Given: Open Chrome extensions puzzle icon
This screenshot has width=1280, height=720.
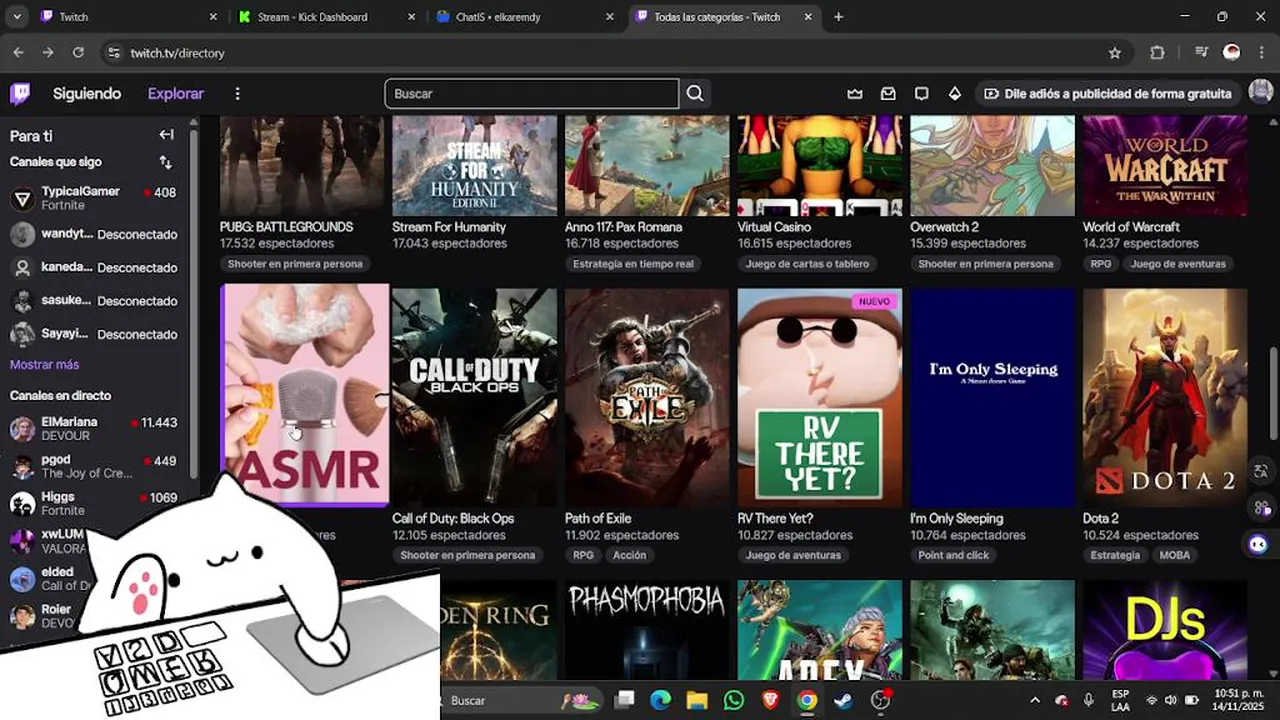Looking at the screenshot, I should pos(1157,53).
